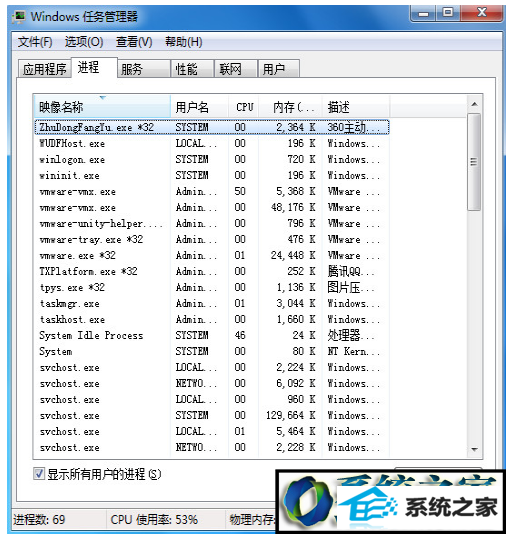Viewport: 506px width, 534px height.
Task: Select the taskmgr.exe process
Action: tap(212, 303)
